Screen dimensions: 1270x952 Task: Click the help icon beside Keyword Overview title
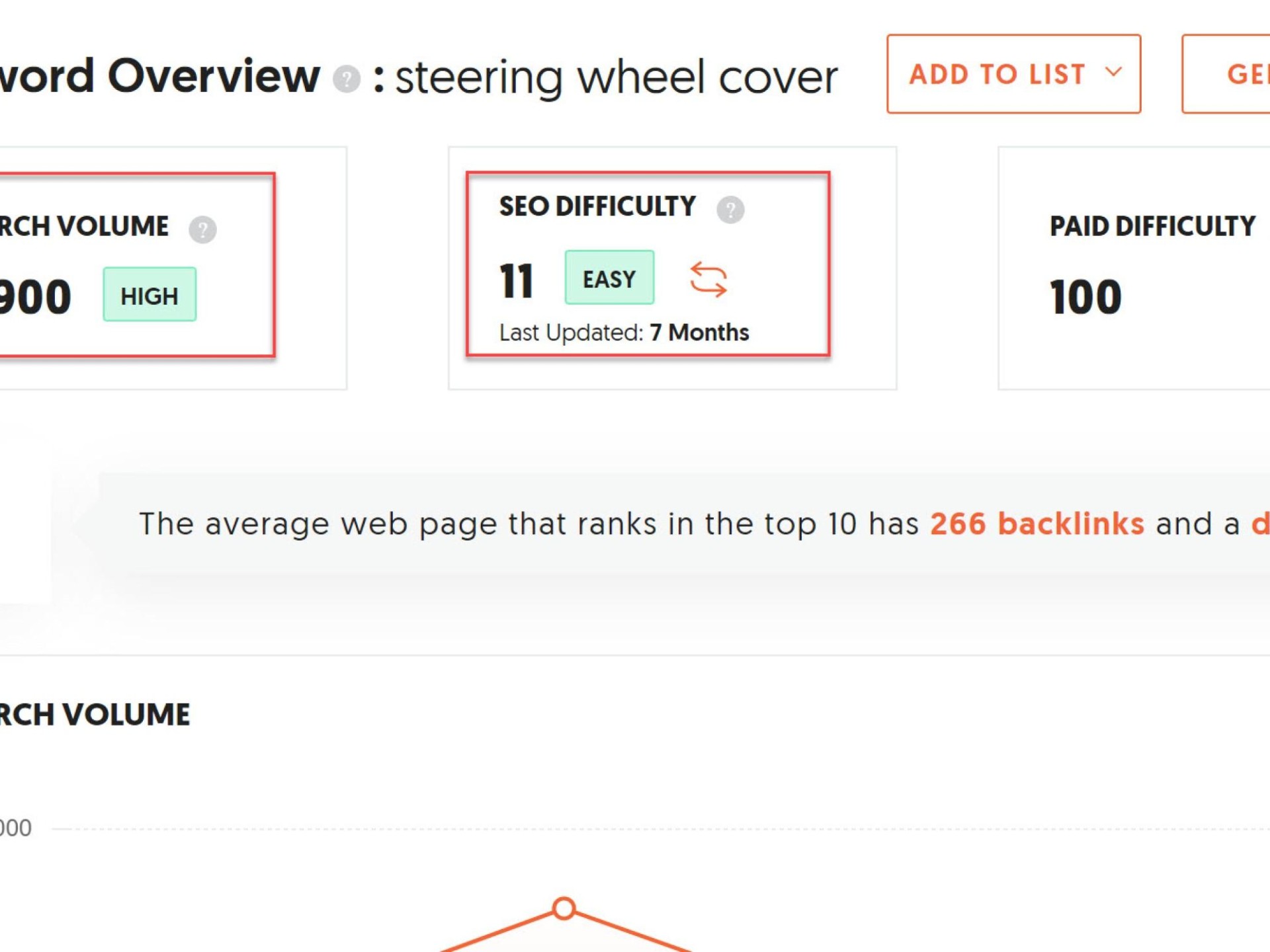346,79
